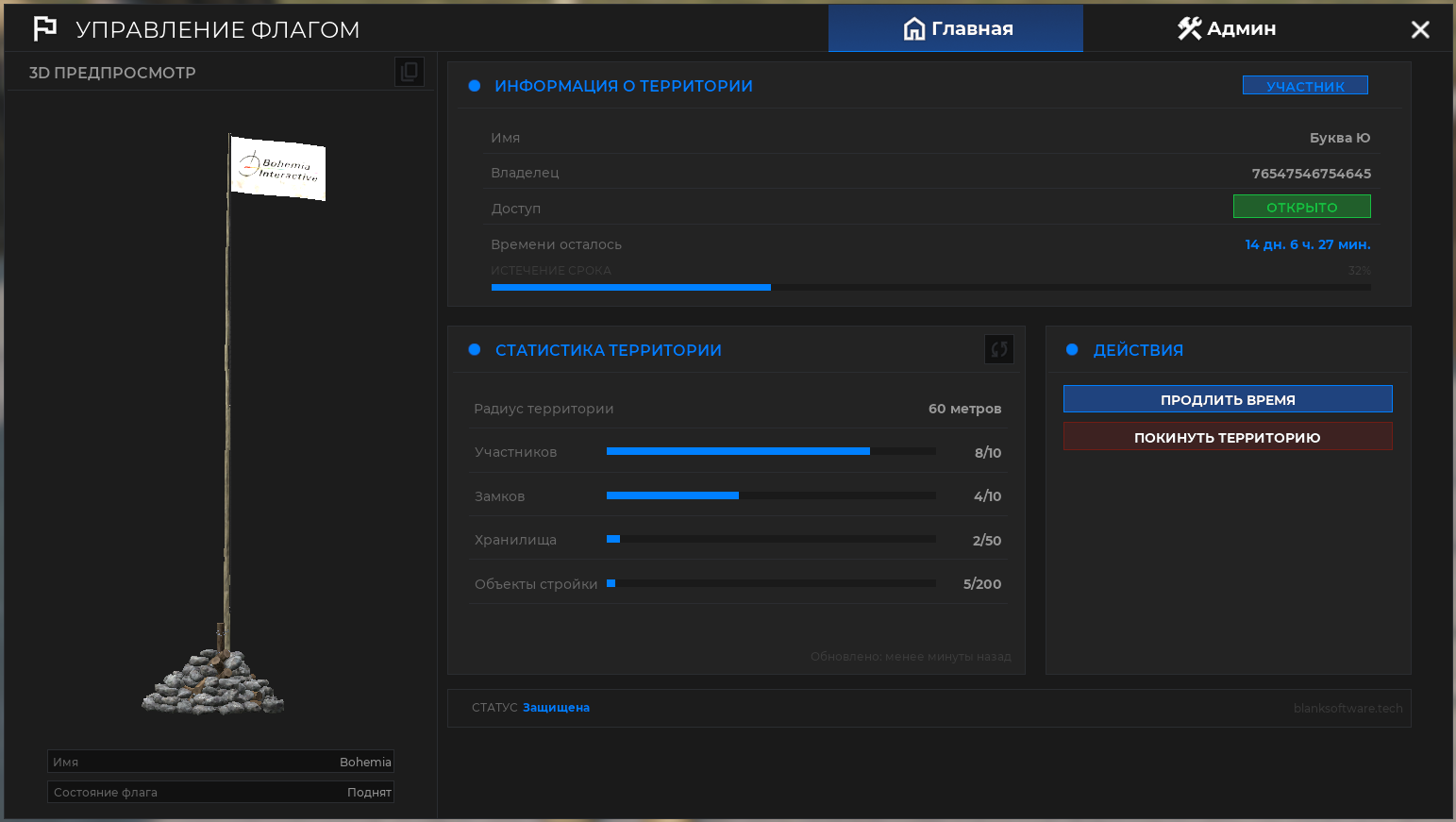The image size is (1456, 822).
Task: Switch to the Главная tab
Action: point(956,28)
